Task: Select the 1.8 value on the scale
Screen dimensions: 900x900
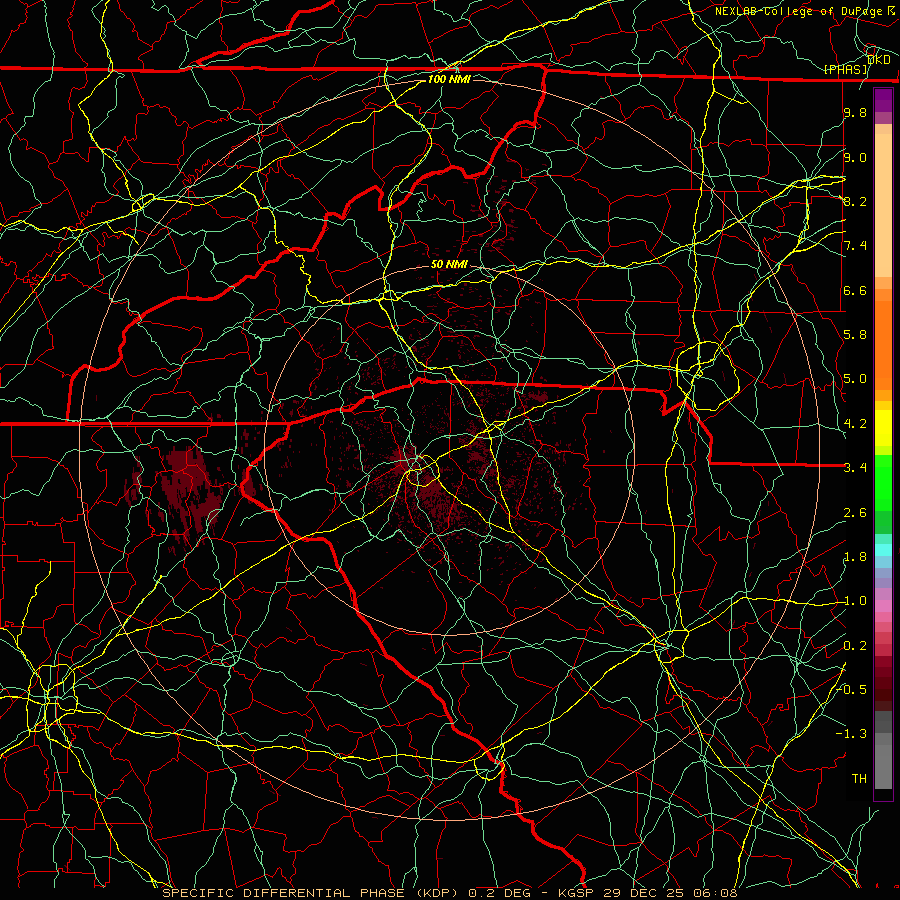Action: pyautogui.click(x=855, y=557)
